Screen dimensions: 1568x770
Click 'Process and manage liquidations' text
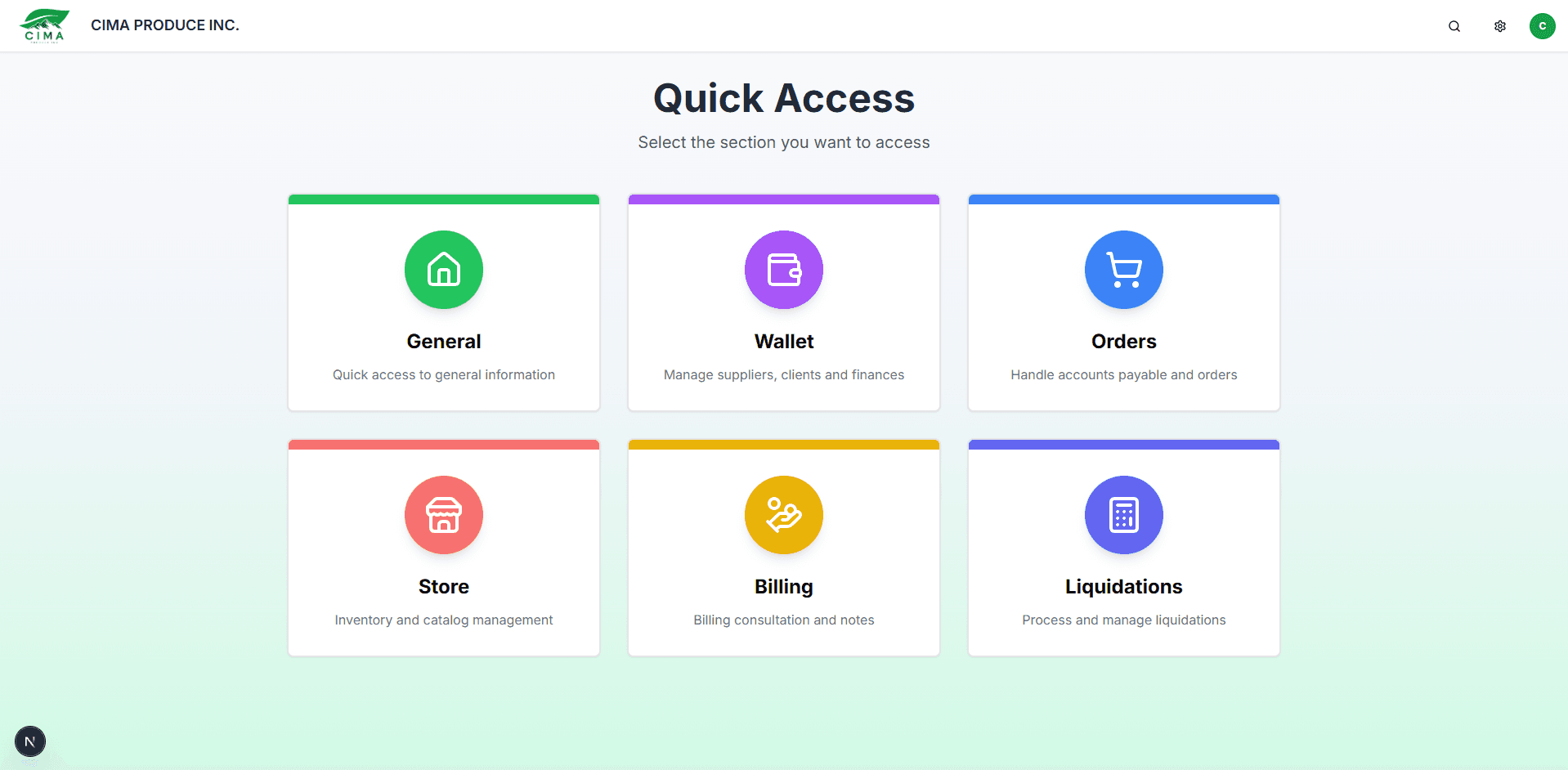(1123, 620)
